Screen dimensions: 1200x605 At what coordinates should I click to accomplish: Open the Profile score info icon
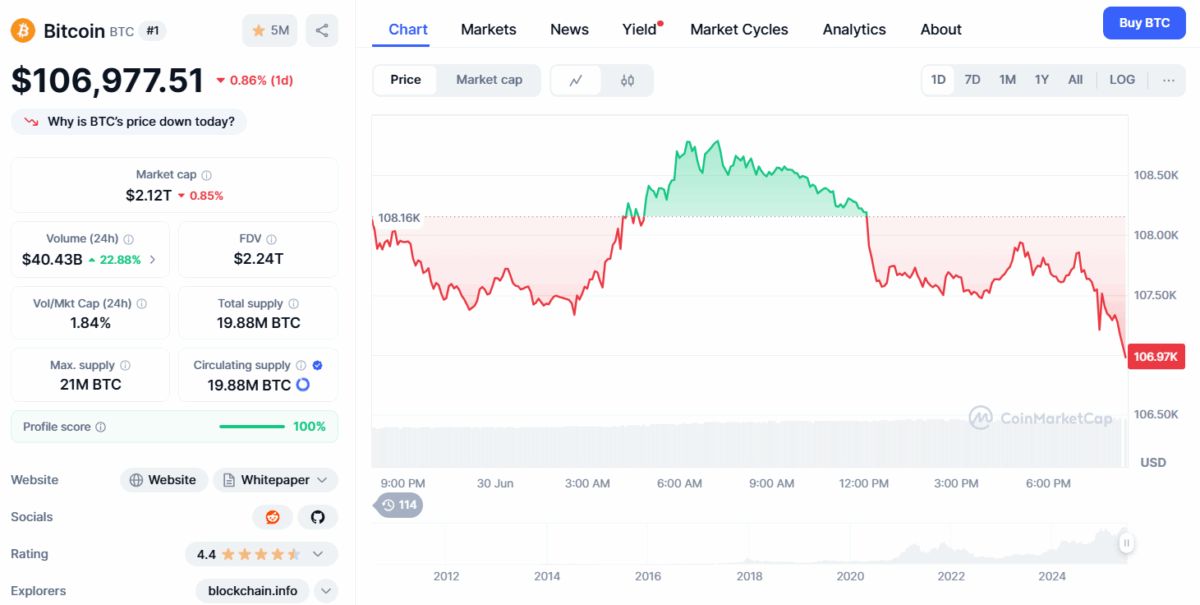coord(100,427)
